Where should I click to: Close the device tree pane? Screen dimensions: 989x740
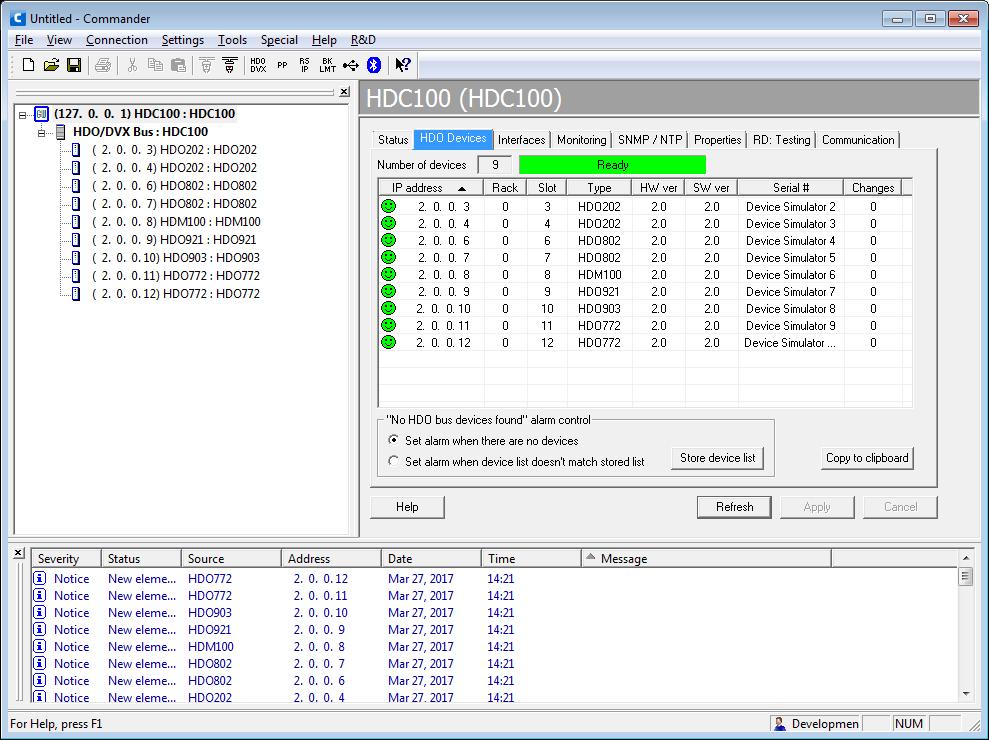point(344,92)
